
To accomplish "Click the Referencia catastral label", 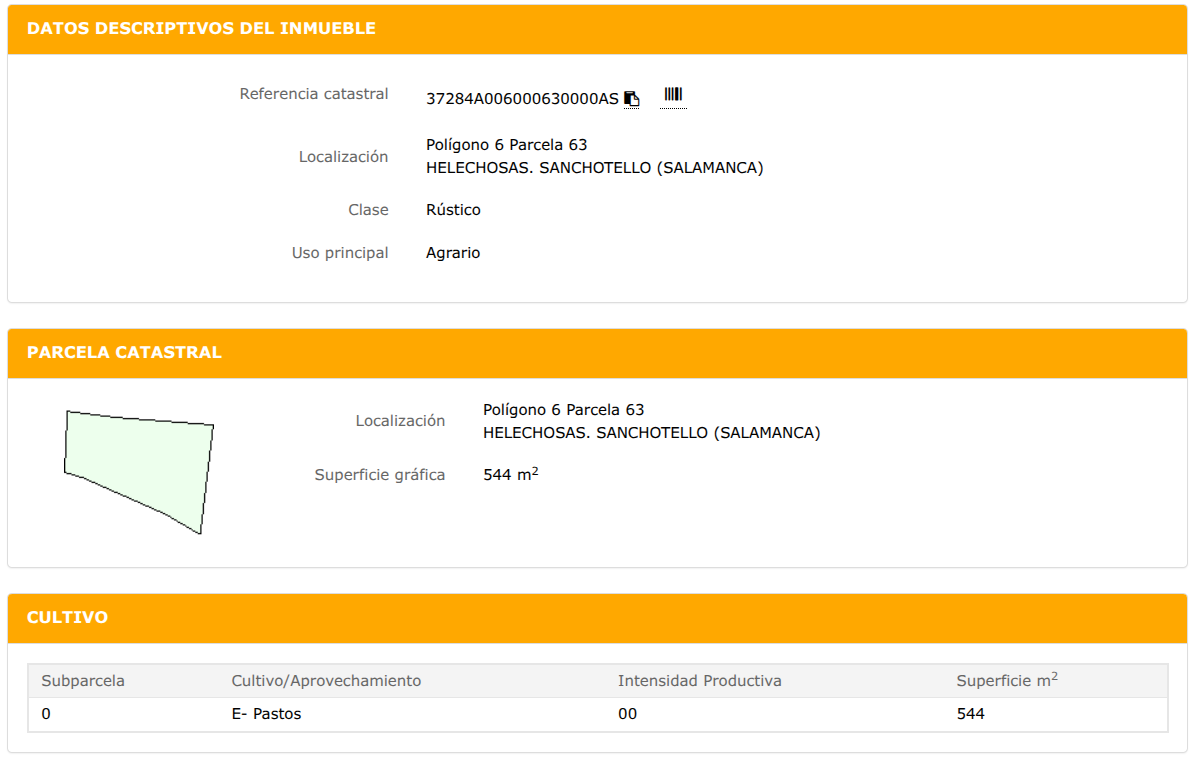I will (314, 94).
